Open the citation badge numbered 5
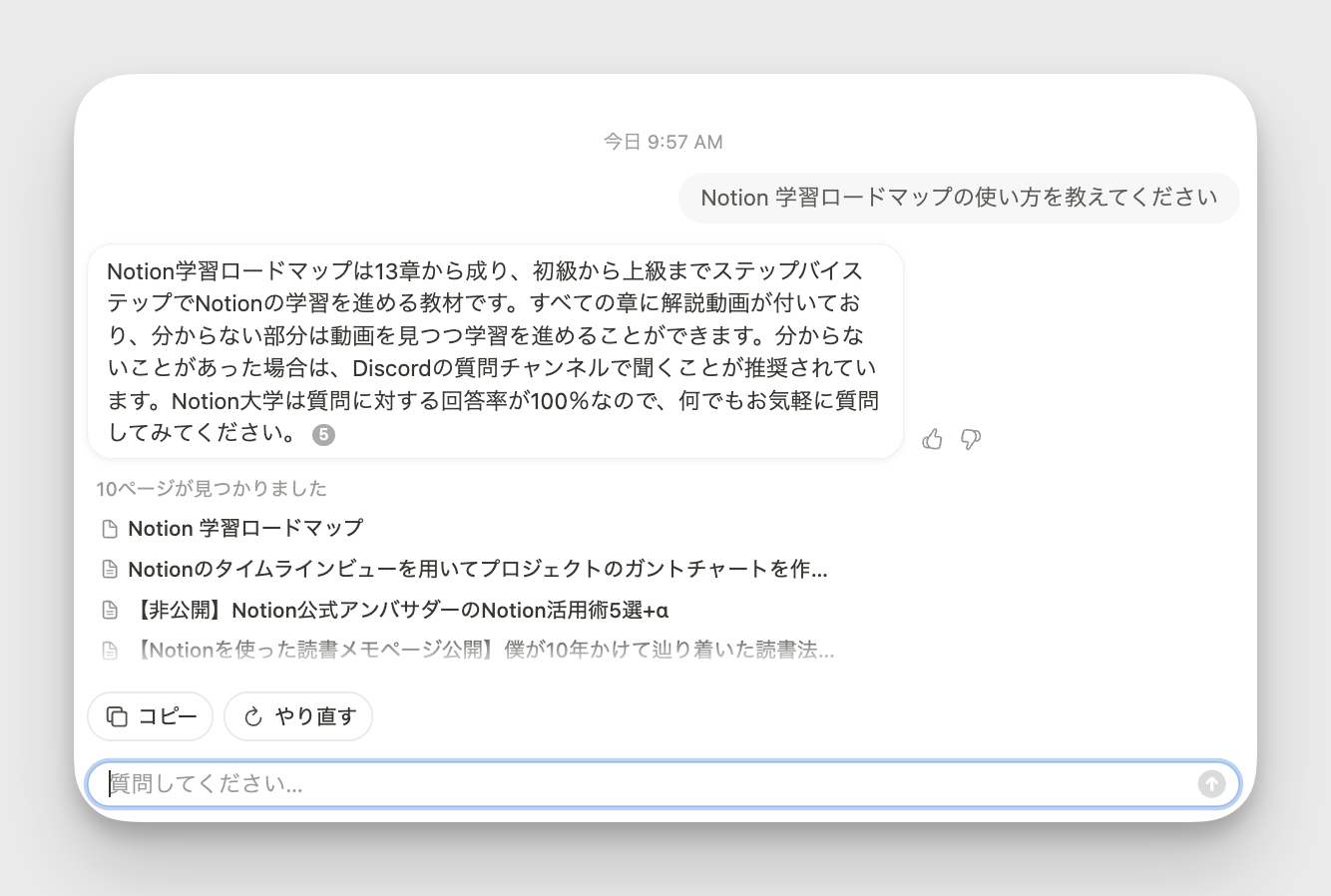 click(x=323, y=434)
